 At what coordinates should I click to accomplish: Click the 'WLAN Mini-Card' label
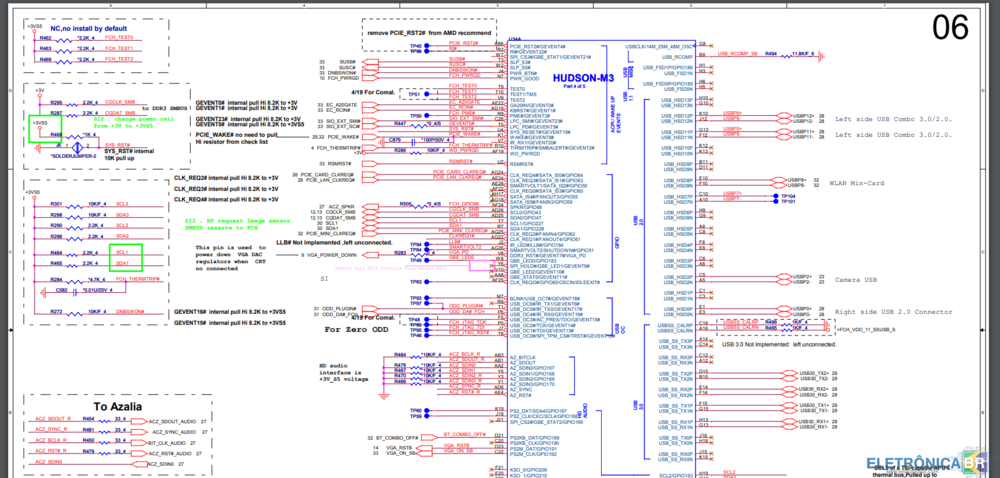tap(860, 183)
